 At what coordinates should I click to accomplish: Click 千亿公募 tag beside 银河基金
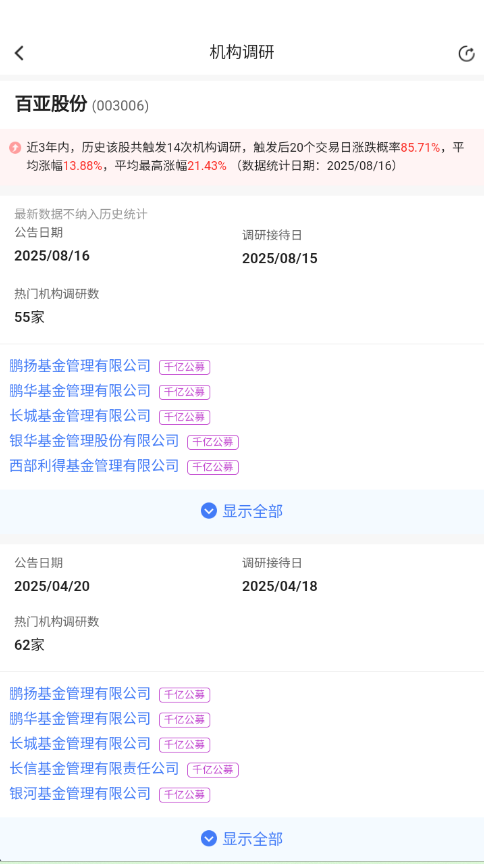(185, 795)
